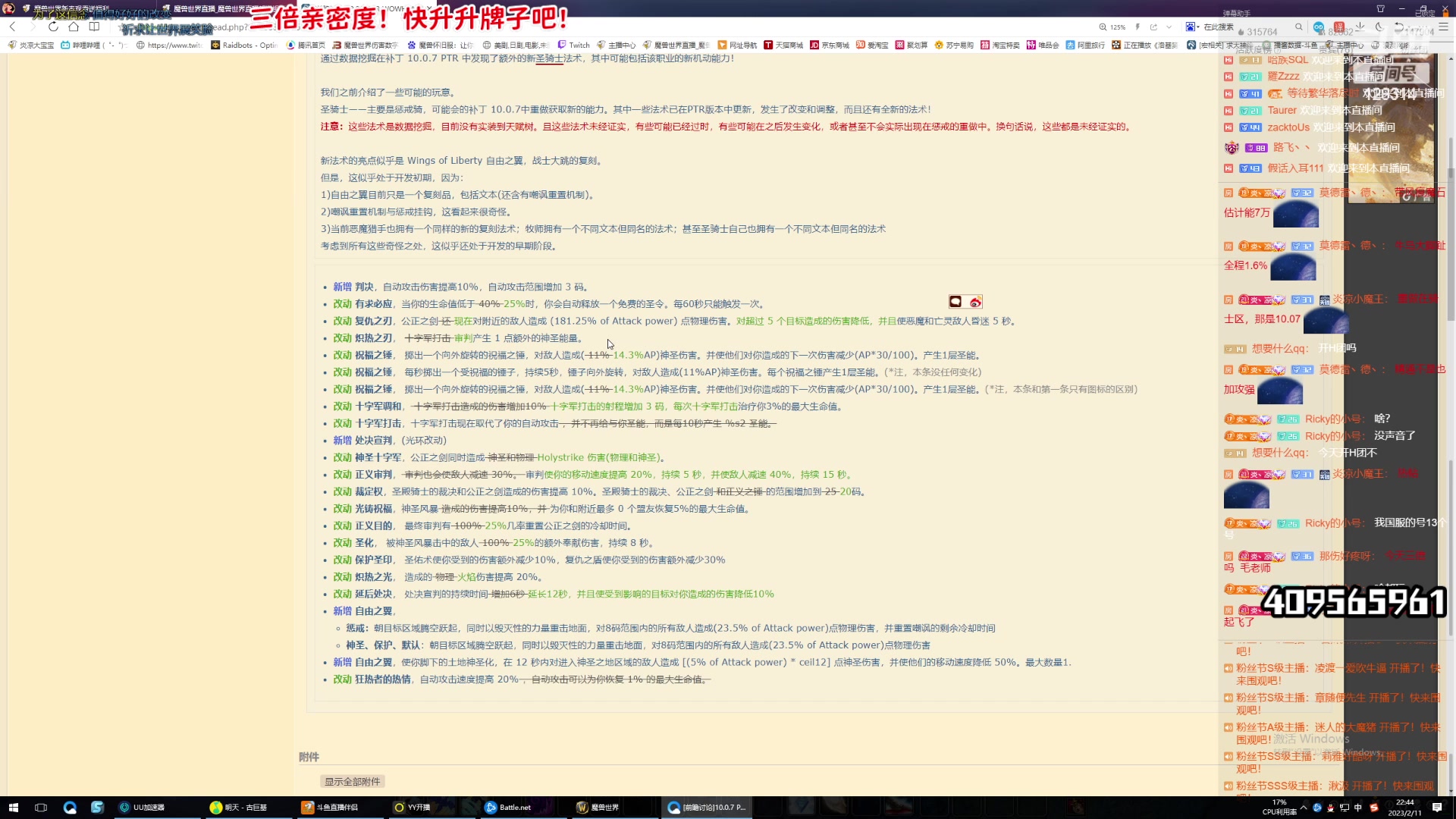Open the home page icon in toolbar
1456x819 pixels.
tap(74, 27)
